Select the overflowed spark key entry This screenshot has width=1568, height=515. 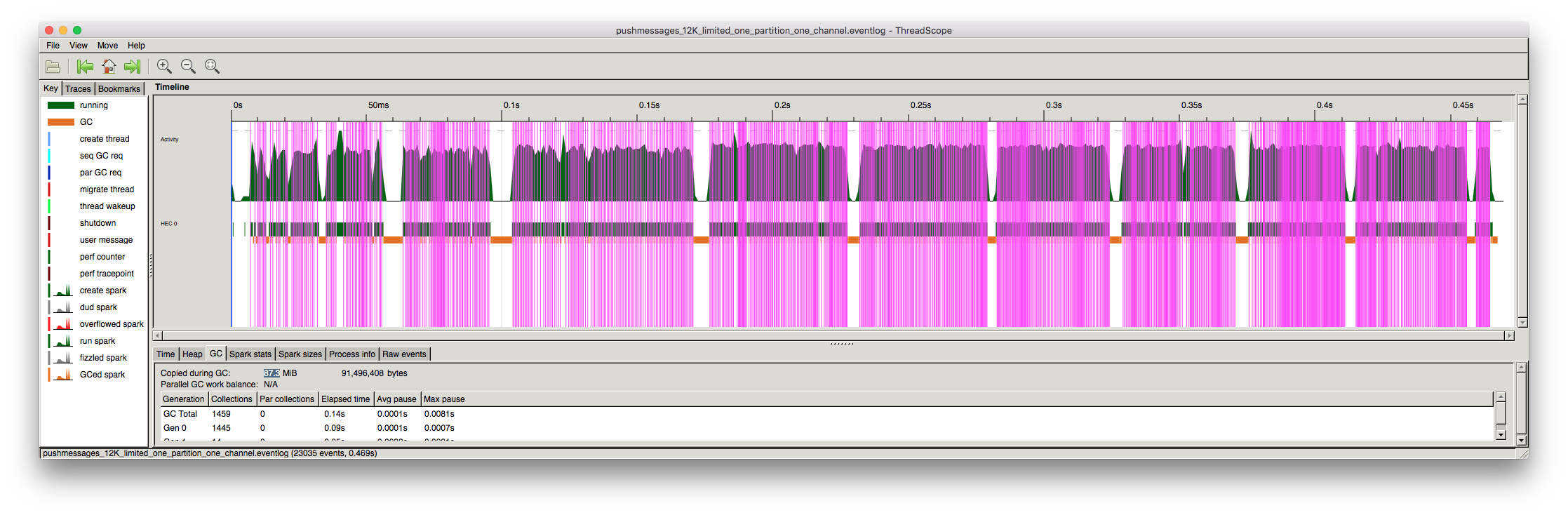112,324
